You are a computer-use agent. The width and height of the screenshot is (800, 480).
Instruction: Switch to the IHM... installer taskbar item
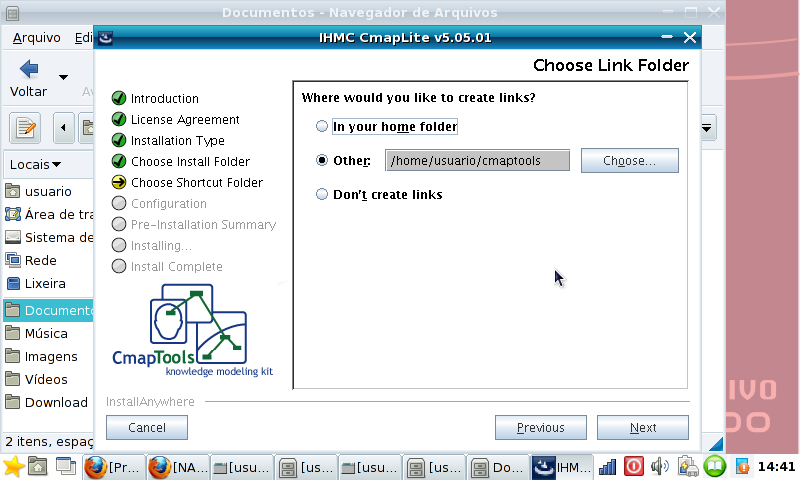[562, 467]
